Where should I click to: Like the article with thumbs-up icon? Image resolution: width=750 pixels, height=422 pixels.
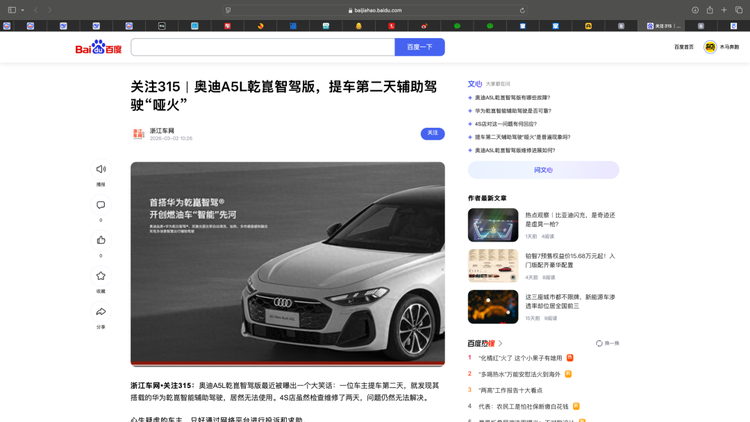click(x=101, y=240)
